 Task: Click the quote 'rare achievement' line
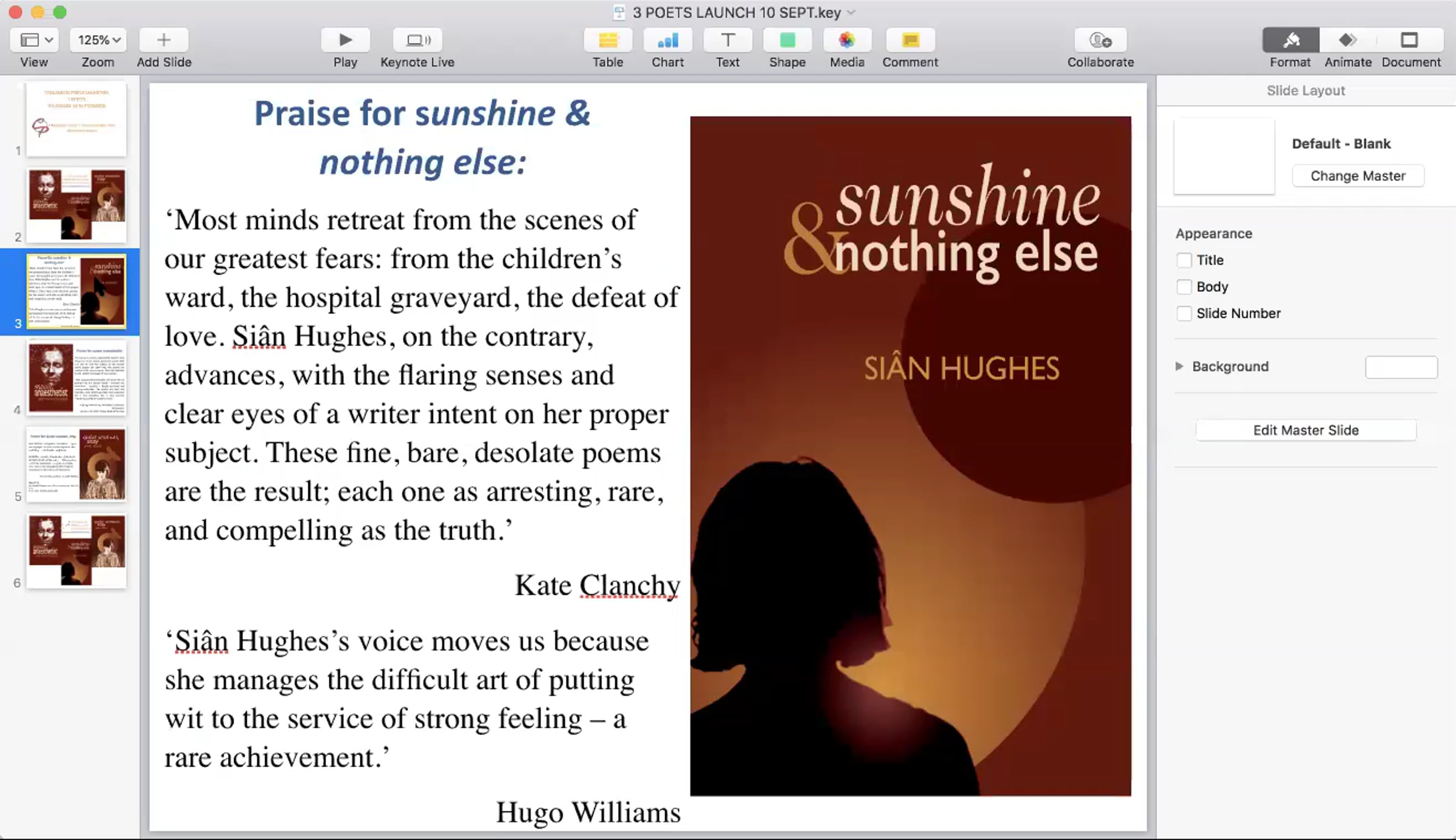click(277, 757)
